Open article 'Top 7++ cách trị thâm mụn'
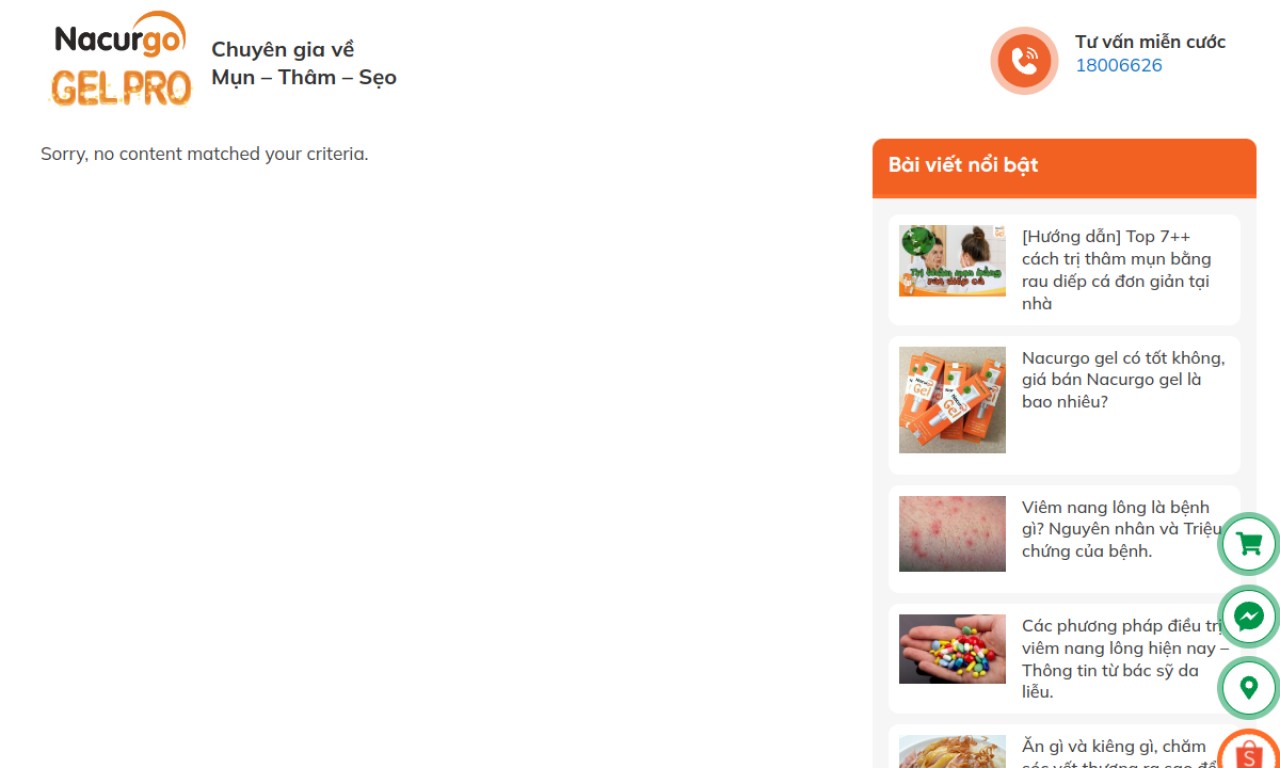This screenshot has height=768, width=1280. (1124, 270)
